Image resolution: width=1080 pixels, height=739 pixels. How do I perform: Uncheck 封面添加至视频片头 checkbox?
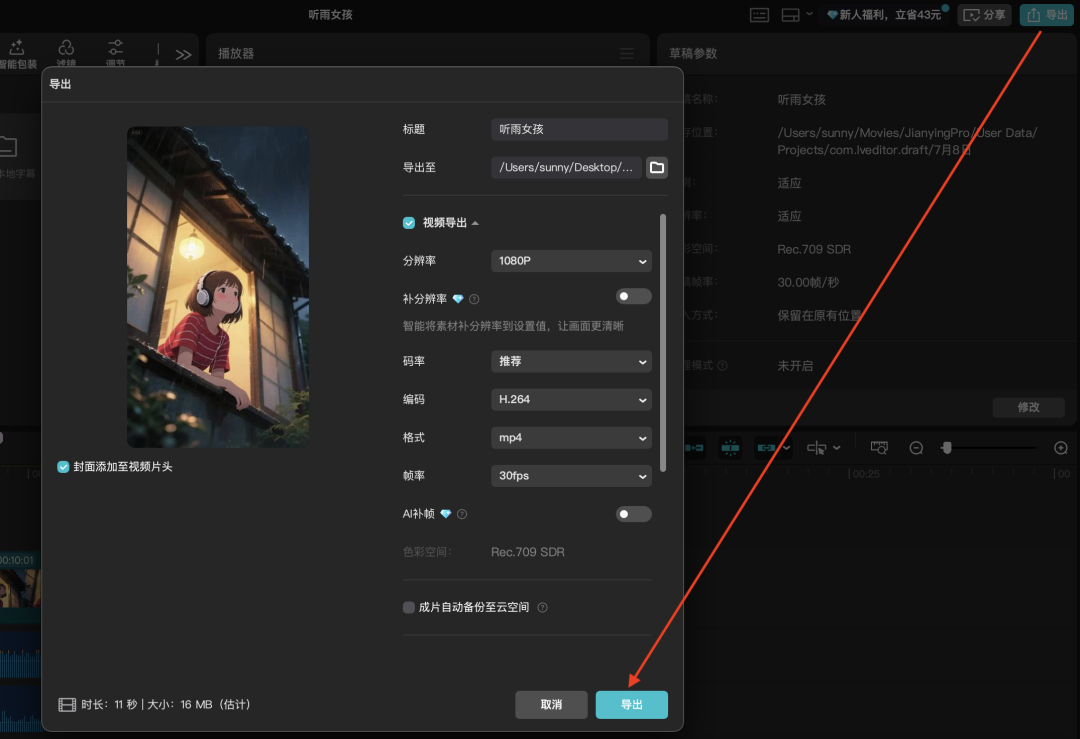[x=64, y=467]
